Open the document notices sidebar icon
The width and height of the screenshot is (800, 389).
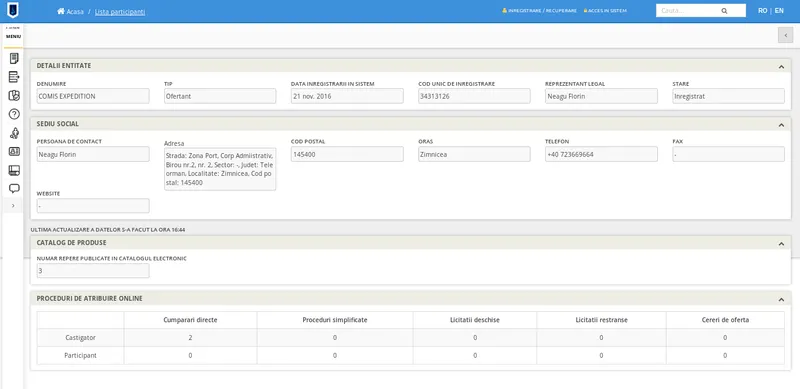14,58
